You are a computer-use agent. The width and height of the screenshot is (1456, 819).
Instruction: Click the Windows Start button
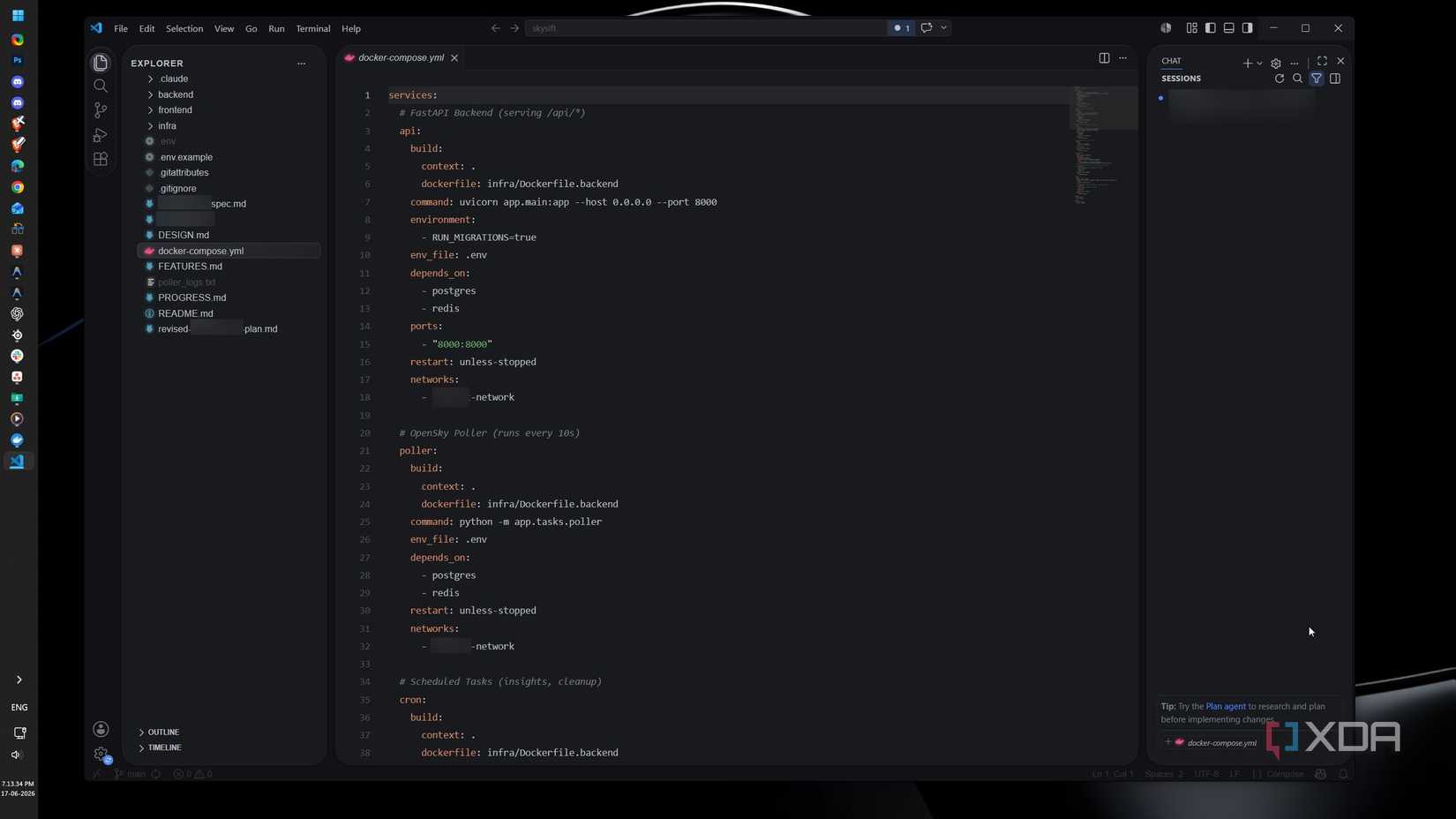[x=18, y=16]
